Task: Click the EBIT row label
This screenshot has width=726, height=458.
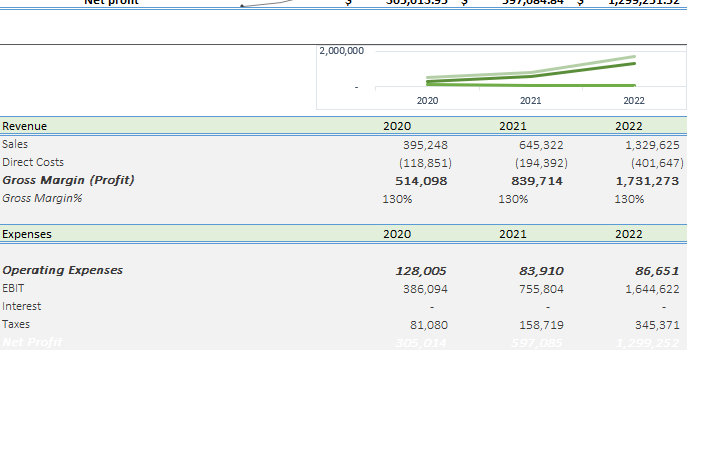Action: click(x=13, y=288)
